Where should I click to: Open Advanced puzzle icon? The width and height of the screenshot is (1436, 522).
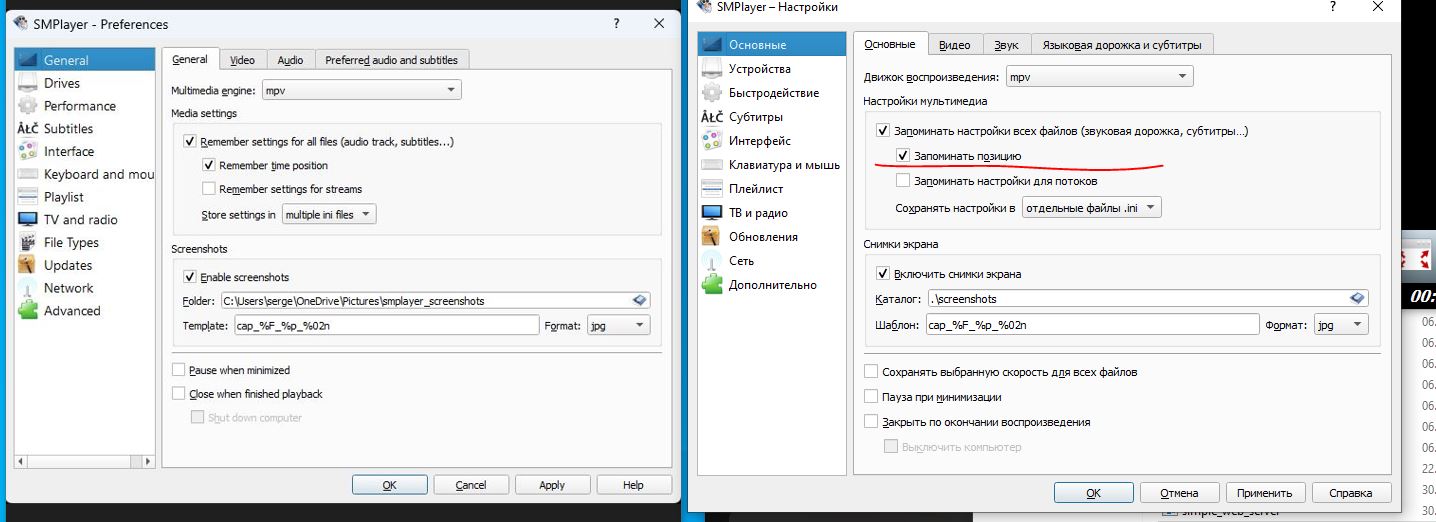click(27, 311)
